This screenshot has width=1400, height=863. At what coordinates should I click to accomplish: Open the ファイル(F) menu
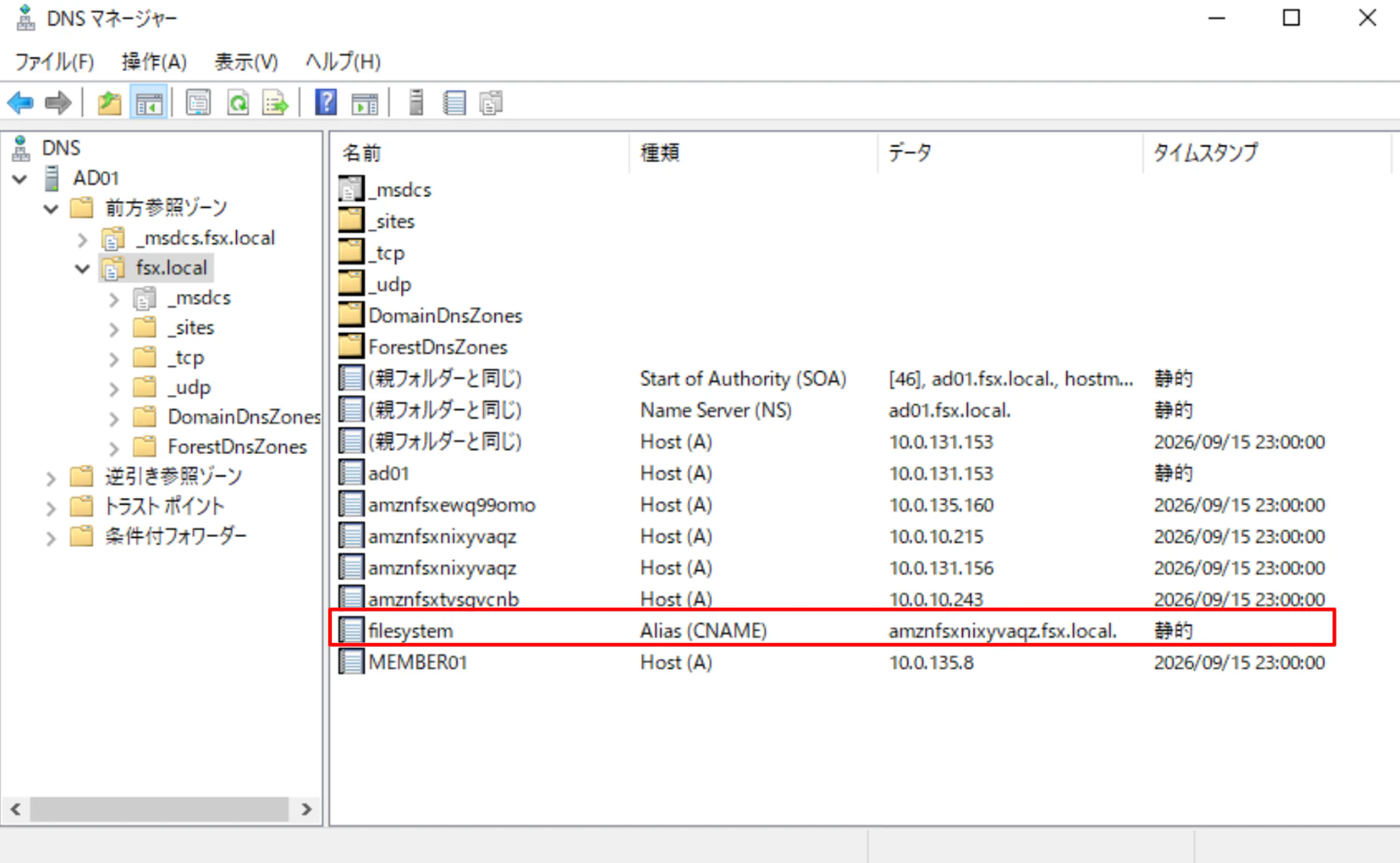coord(54,61)
